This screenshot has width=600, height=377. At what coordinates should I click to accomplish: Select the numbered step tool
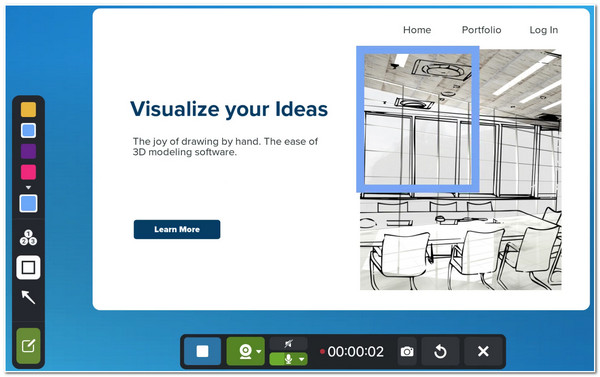point(28,238)
